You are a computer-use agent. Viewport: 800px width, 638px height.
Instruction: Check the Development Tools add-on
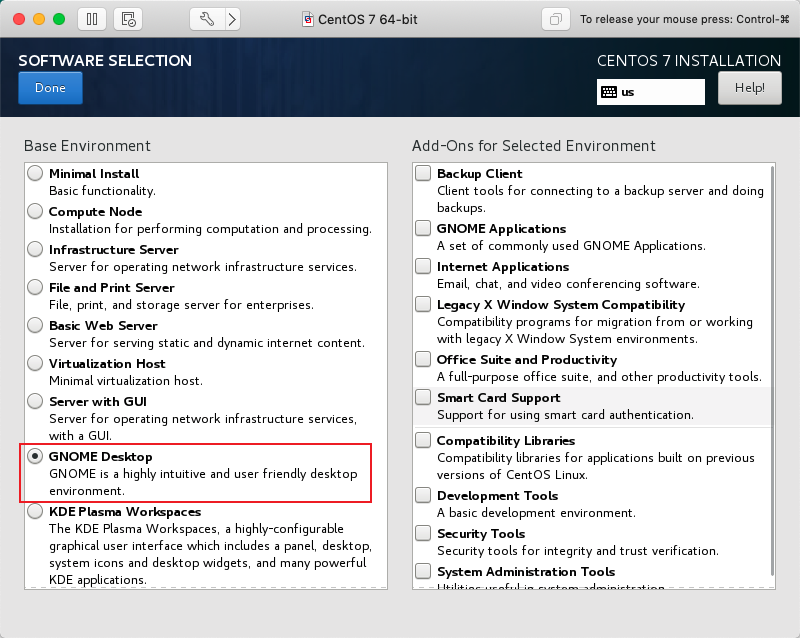[423, 495]
